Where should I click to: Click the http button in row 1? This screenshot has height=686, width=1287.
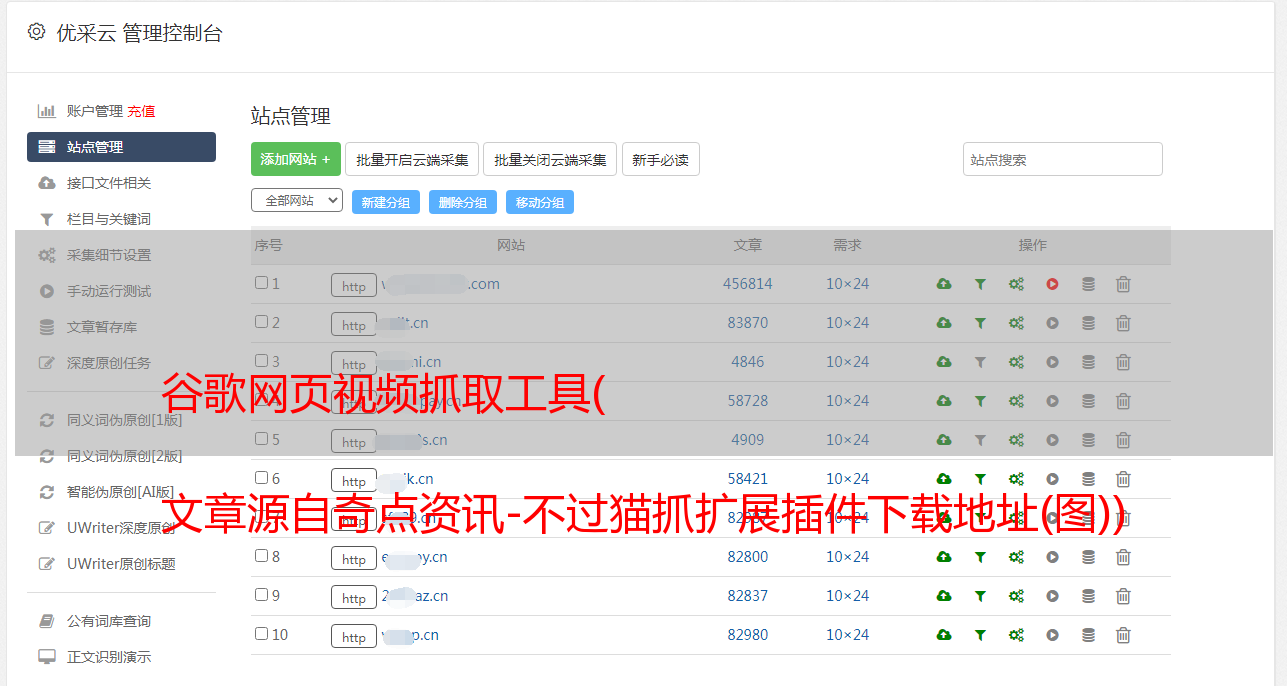(354, 286)
